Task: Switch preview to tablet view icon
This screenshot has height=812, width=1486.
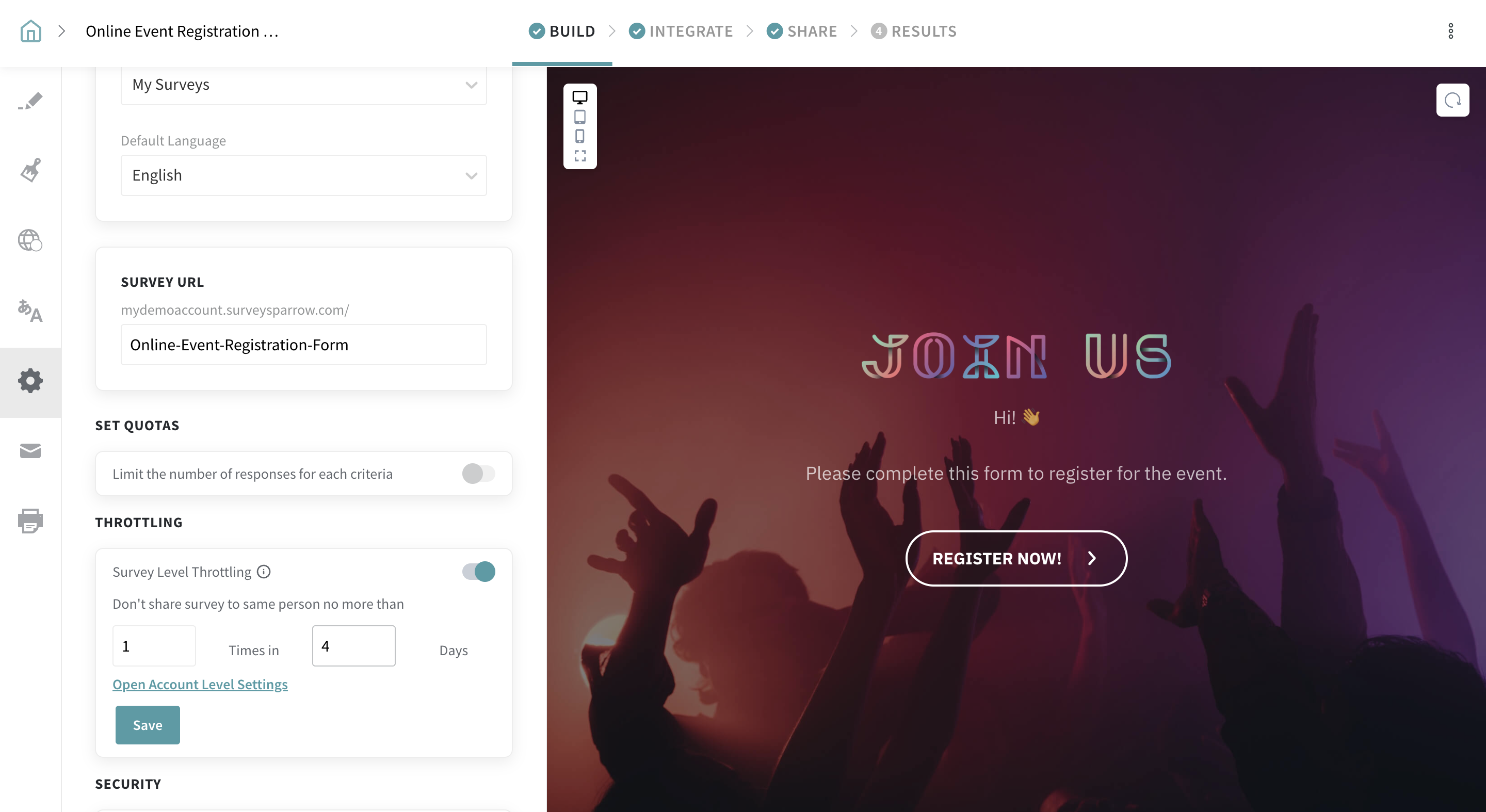Action: click(x=580, y=117)
